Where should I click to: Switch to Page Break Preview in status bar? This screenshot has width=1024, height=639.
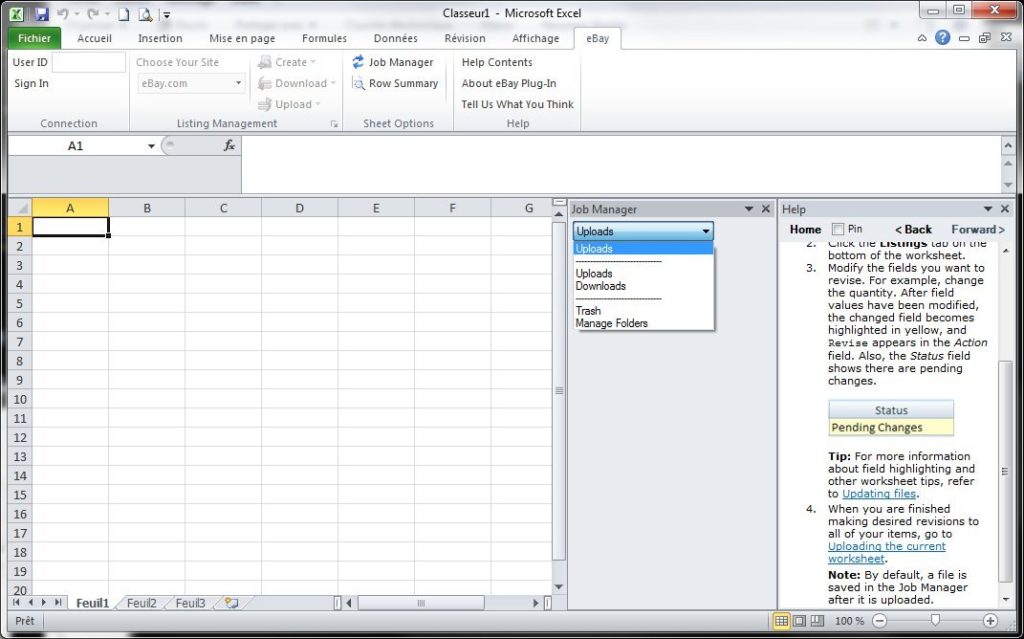click(817, 621)
